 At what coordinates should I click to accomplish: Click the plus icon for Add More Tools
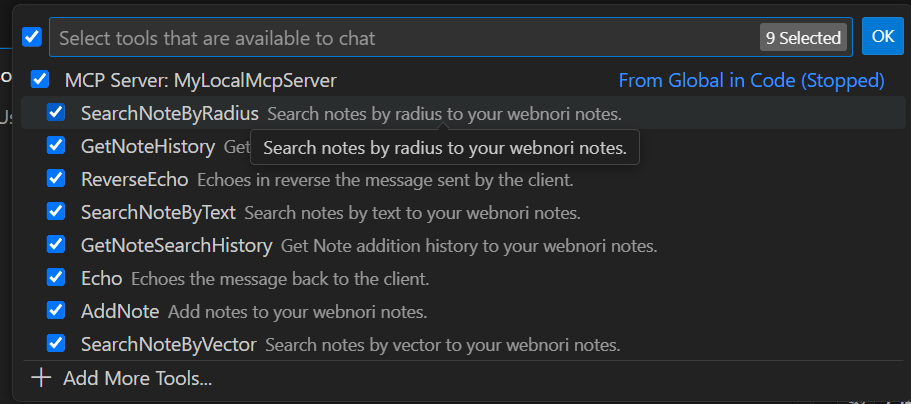(41, 378)
